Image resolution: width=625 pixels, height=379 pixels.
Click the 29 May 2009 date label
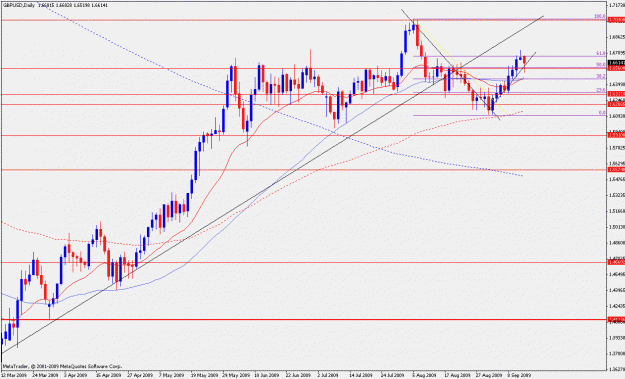tap(236, 375)
